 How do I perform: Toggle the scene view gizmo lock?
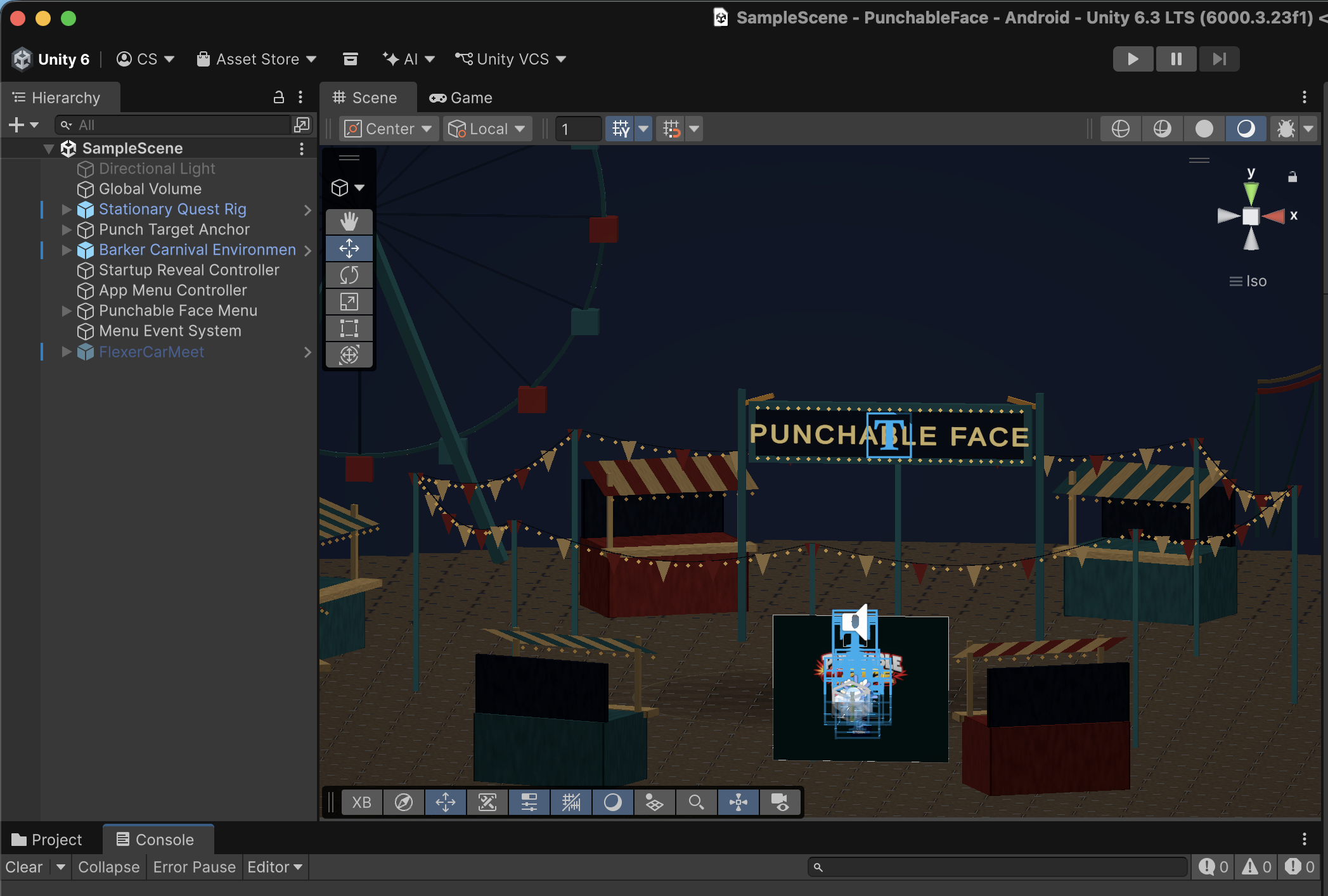pos(1293,177)
